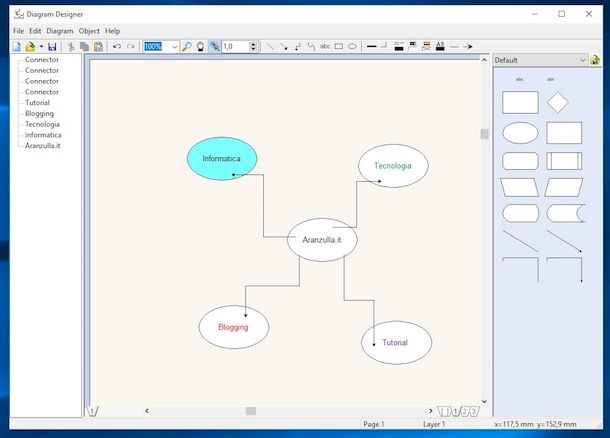Click the canvas scroll-down arrow
Viewport: 610px width, 438px height.
(x=484, y=401)
